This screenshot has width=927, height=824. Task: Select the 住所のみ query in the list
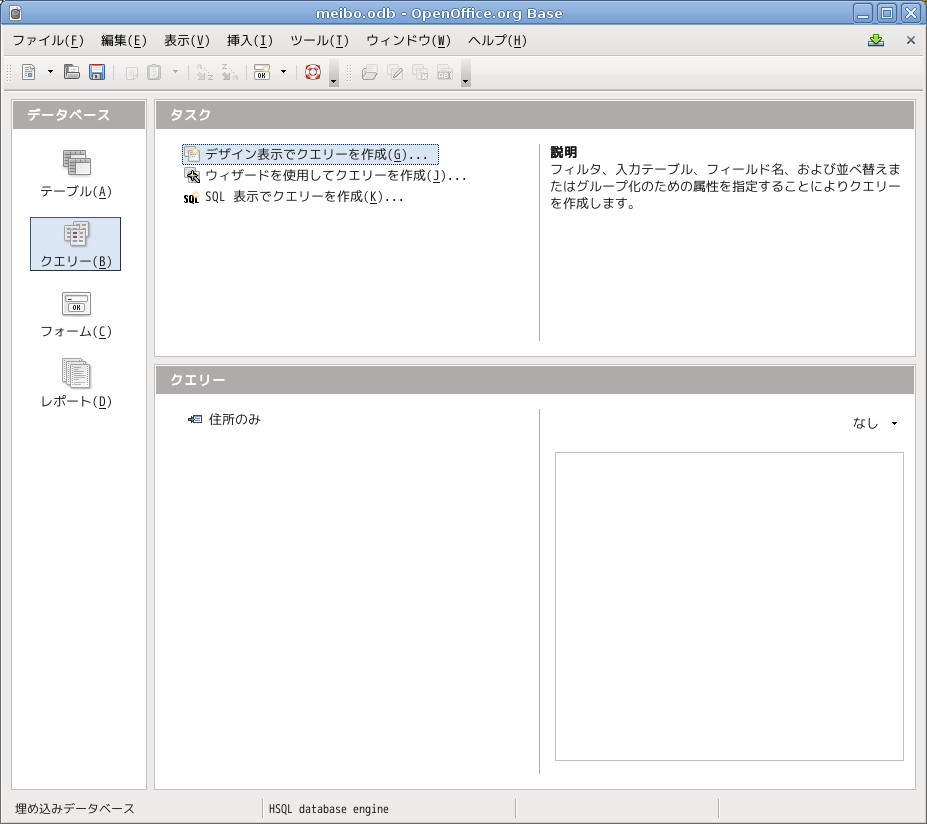[234, 420]
